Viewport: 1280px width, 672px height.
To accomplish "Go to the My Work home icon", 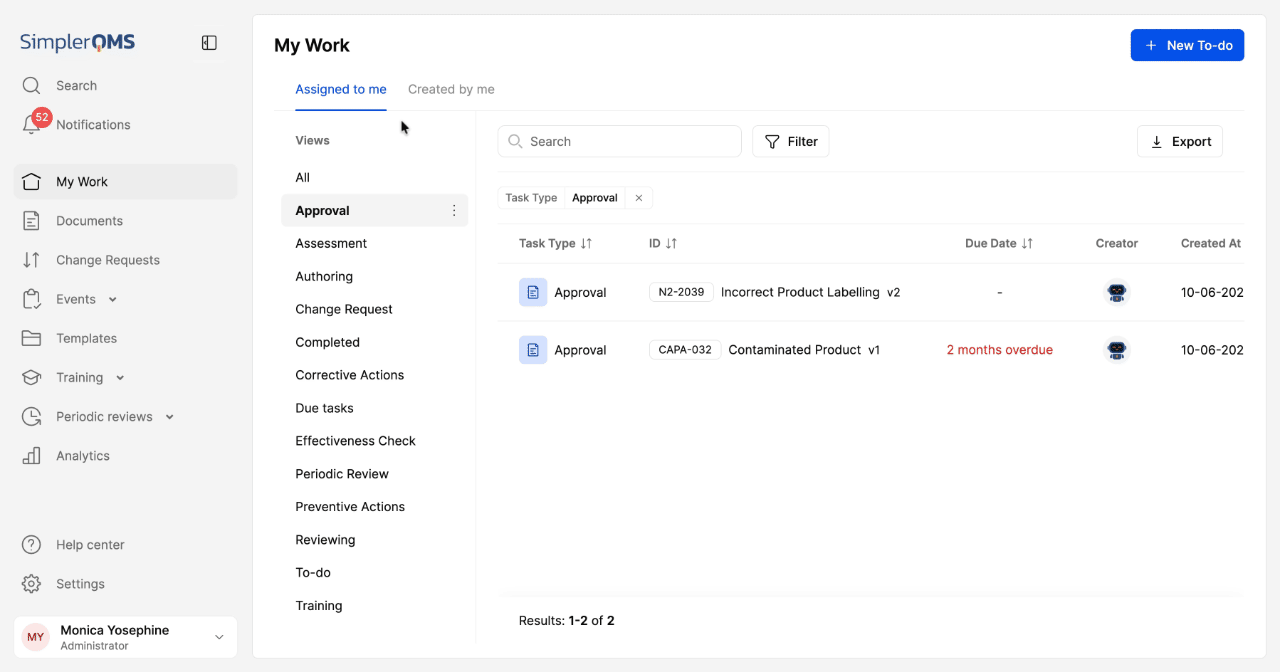I will tap(31, 182).
